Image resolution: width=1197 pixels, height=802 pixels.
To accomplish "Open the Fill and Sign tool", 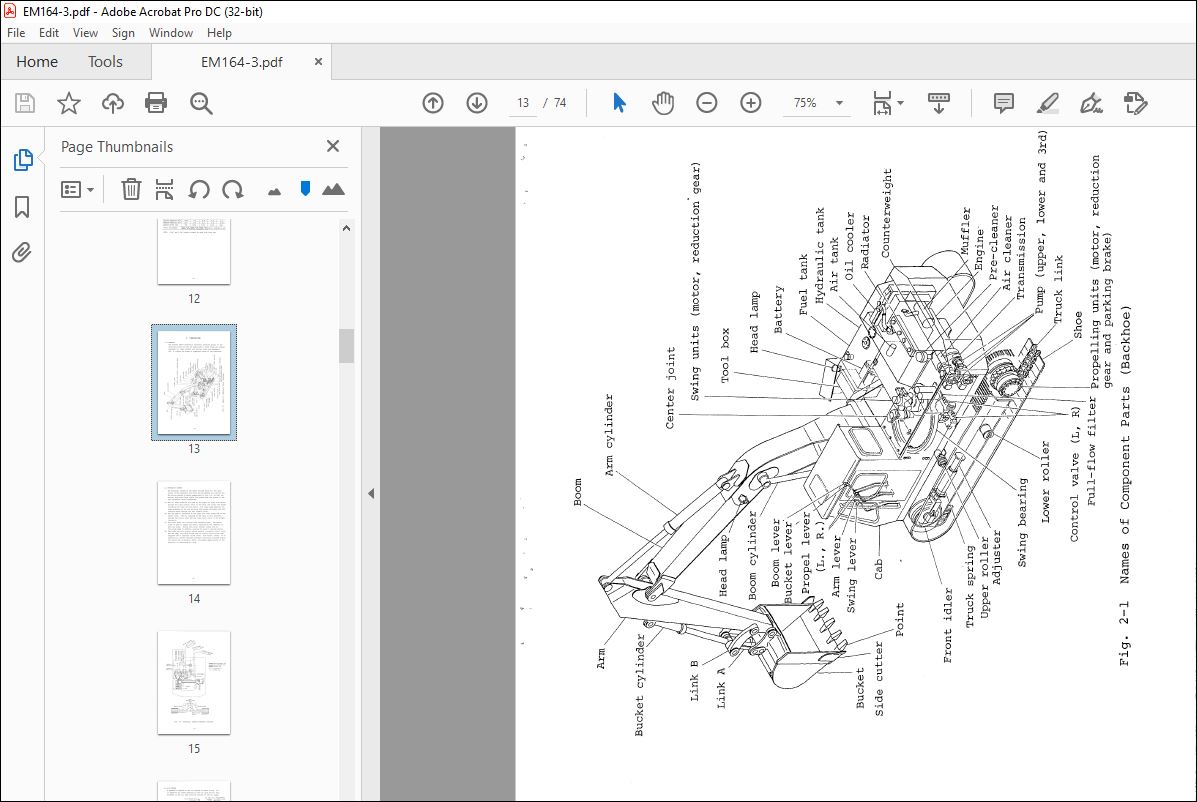I will click(1092, 103).
